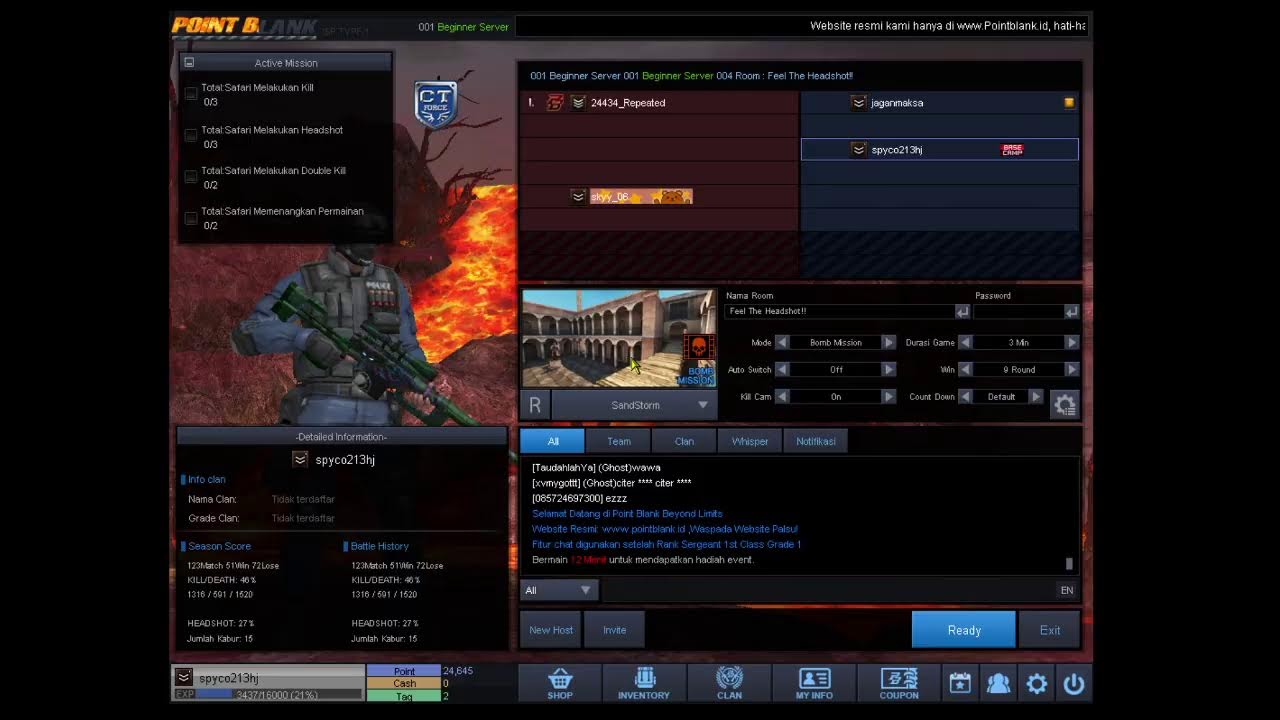Screen dimensions: 1280x720
Task: Click the Invite button
Action: pyautogui.click(x=615, y=630)
